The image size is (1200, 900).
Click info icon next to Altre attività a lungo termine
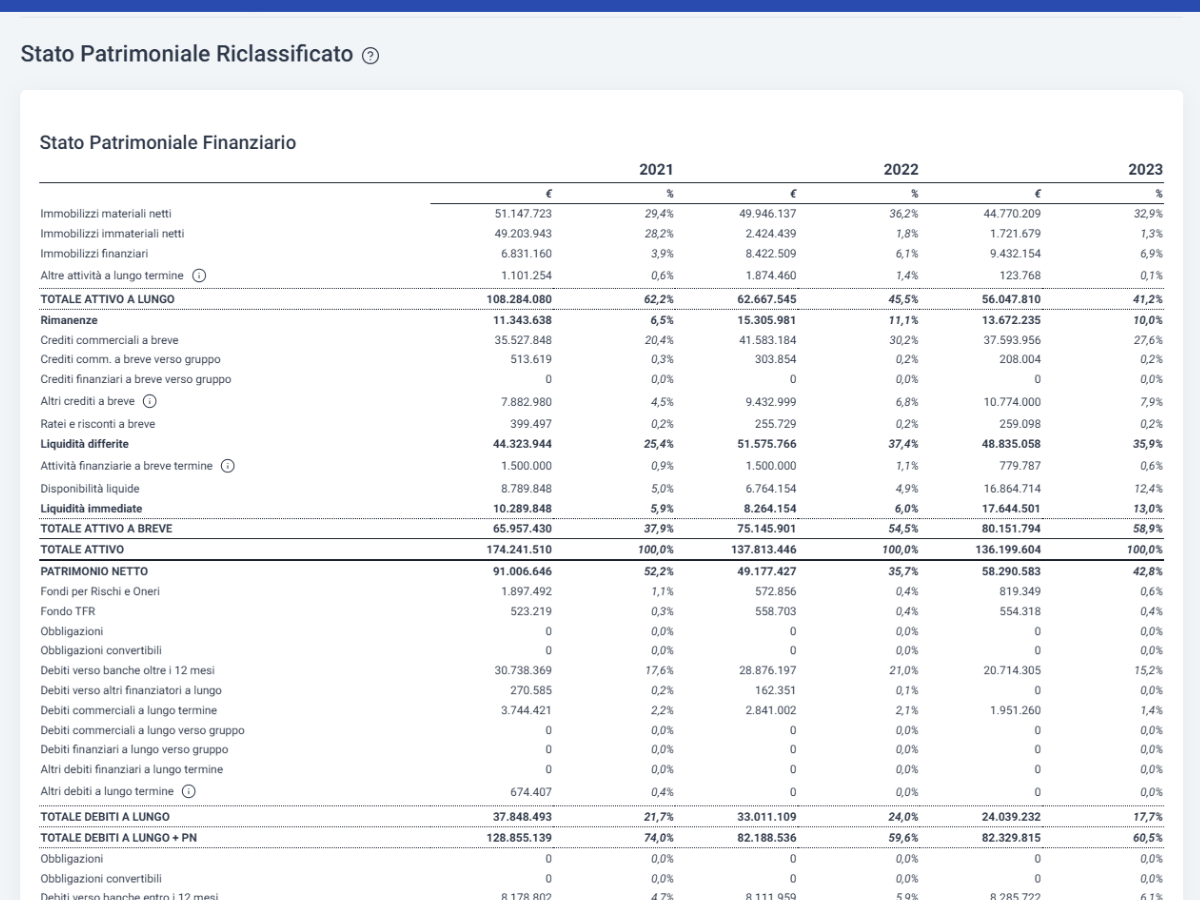pyautogui.click(x=199, y=275)
